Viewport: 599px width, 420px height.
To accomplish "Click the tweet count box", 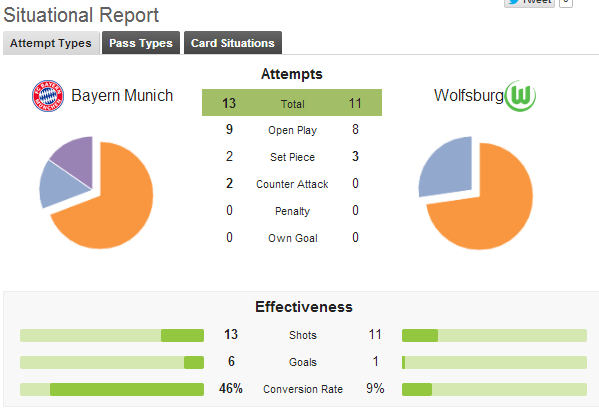I will [x=566, y=2].
